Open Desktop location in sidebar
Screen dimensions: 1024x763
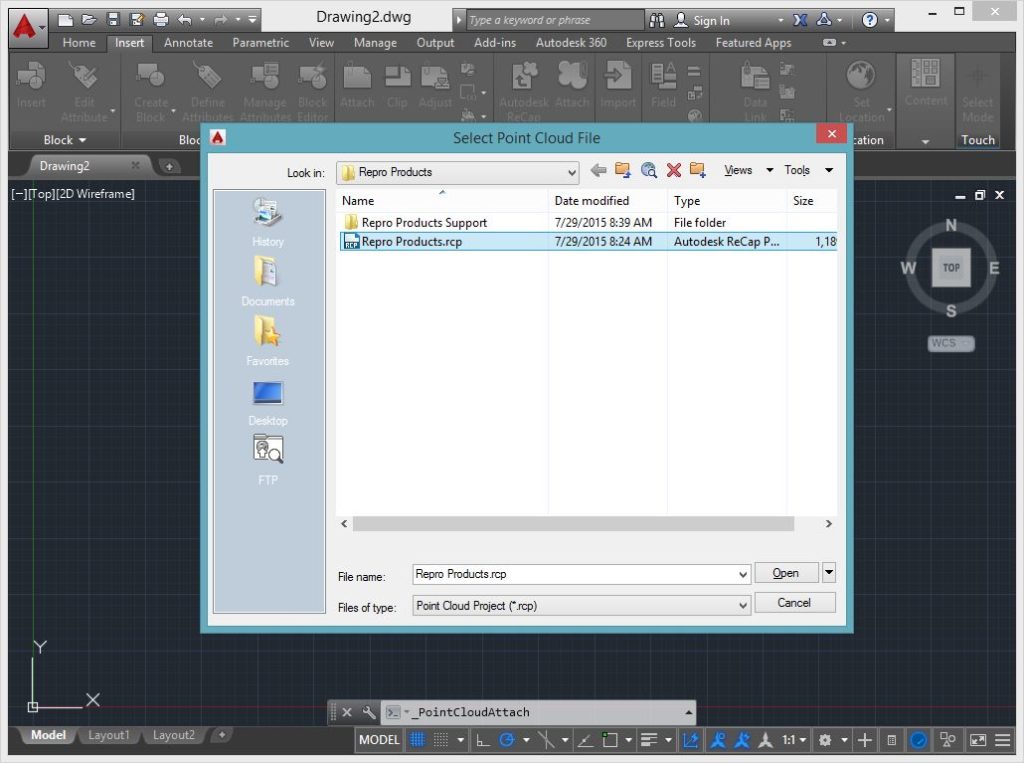(268, 401)
